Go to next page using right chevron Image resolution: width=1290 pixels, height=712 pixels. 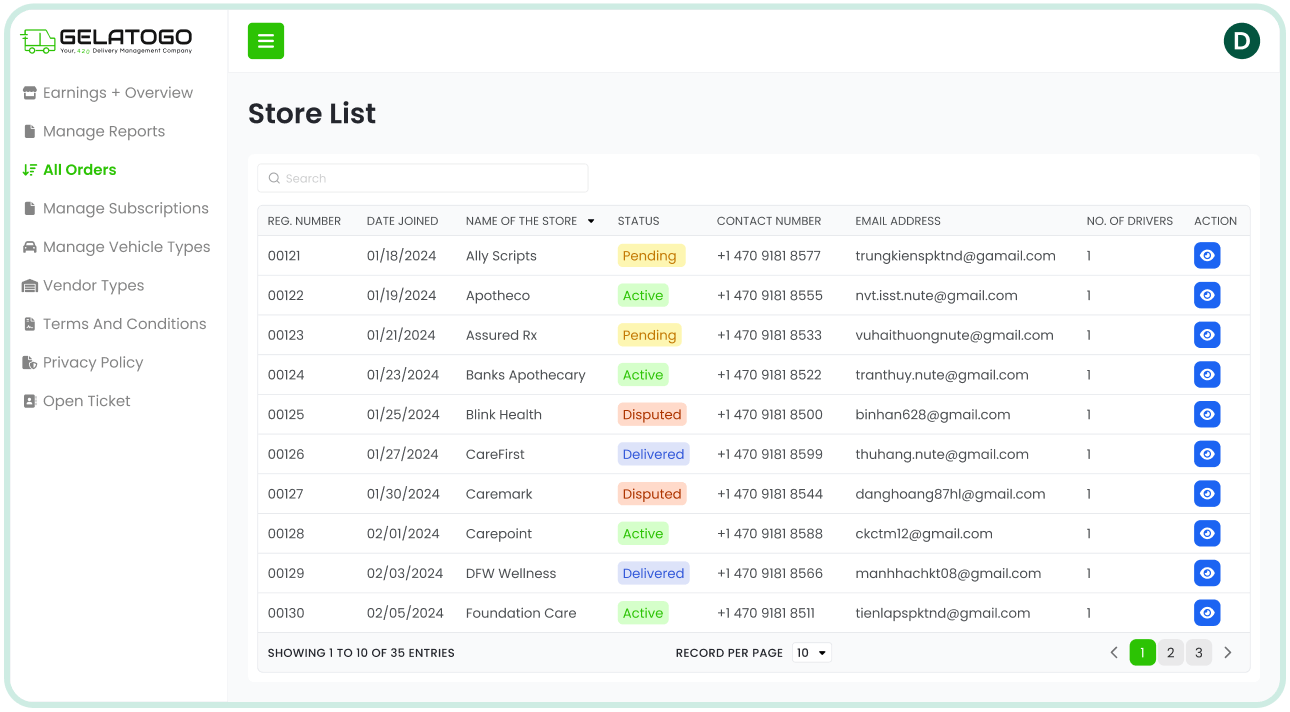(1228, 653)
